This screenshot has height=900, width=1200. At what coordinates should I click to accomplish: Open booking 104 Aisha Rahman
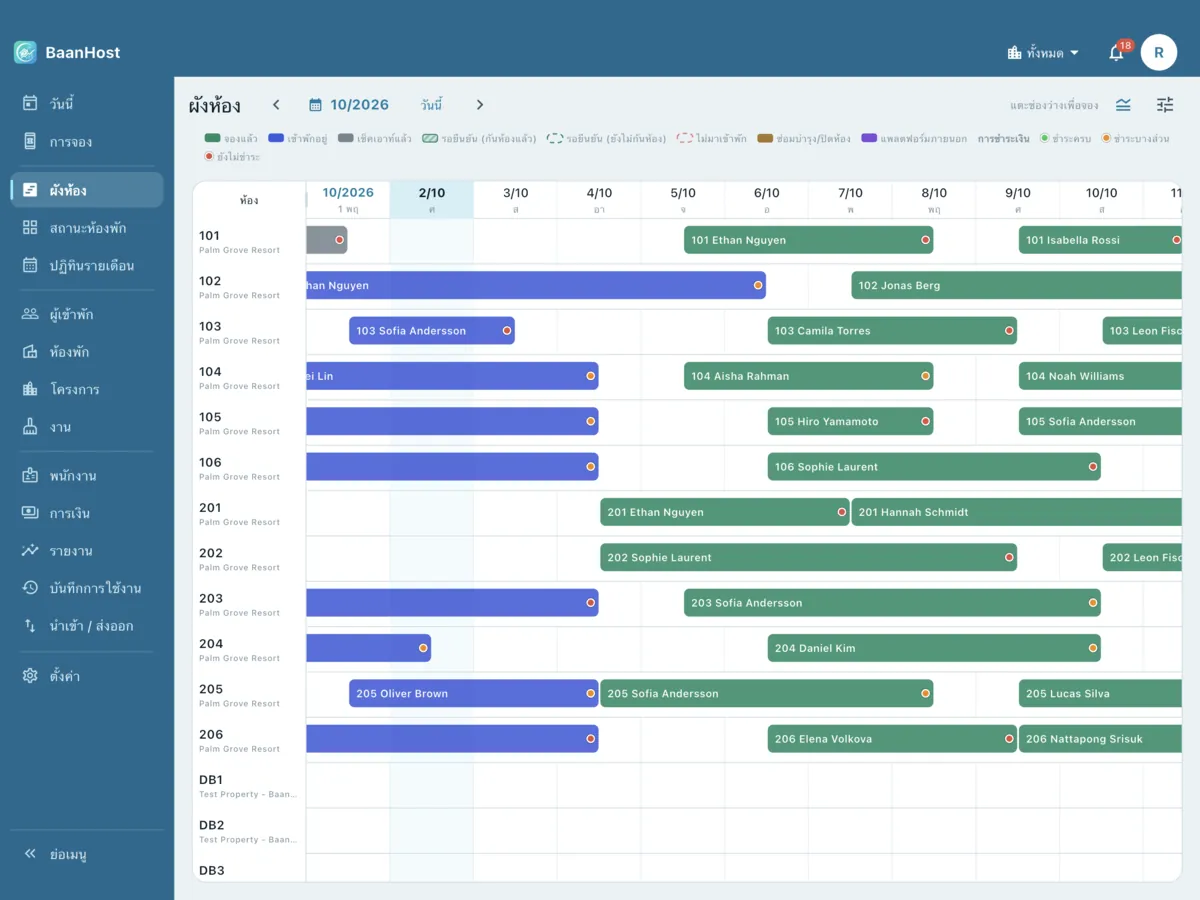pyautogui.click(x=809, y=376)
